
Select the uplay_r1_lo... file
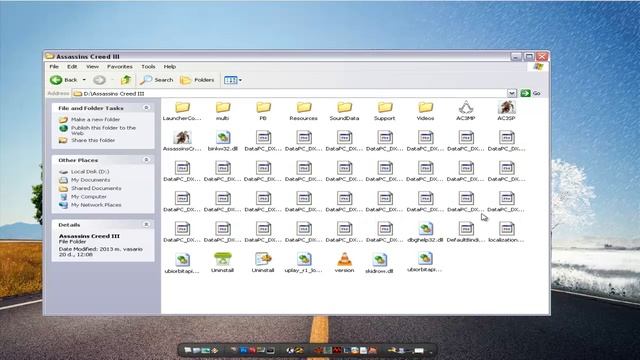pos(303,262)
